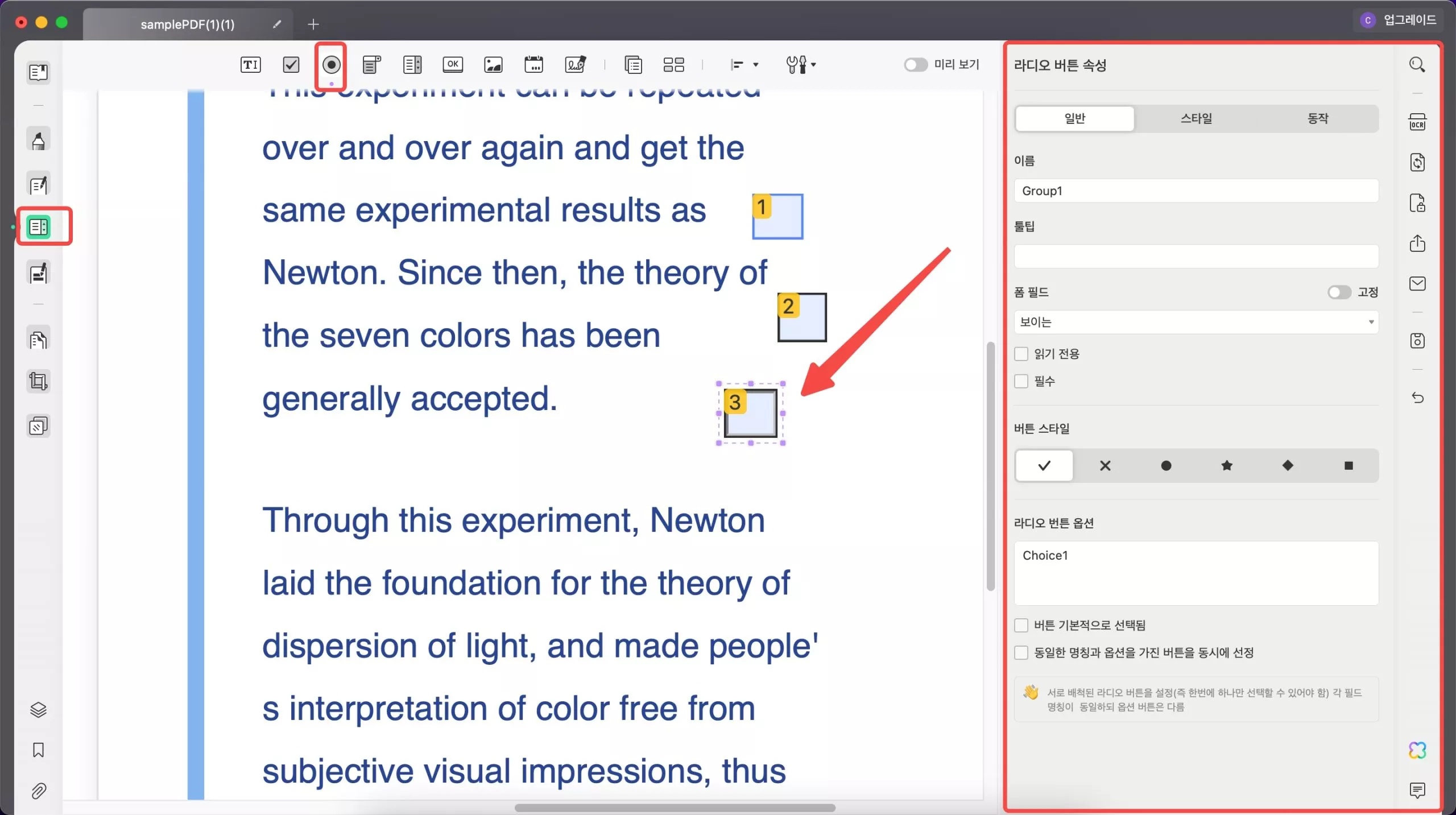The height and width of the screenshot is (815, 1456).
Task: Click the 업그레이드 upgrade button
Action: coord(1398,20)
